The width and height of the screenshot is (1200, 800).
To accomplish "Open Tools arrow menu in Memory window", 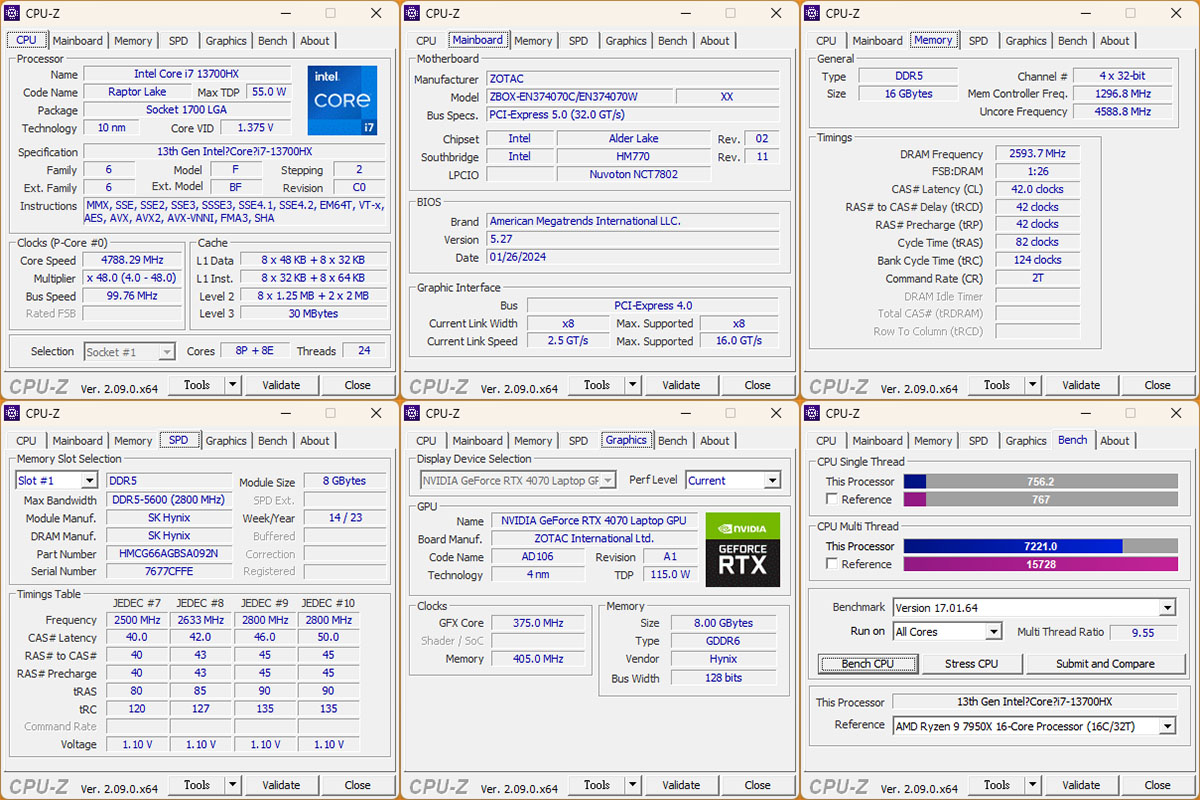I will click(x=1033, y=385).
